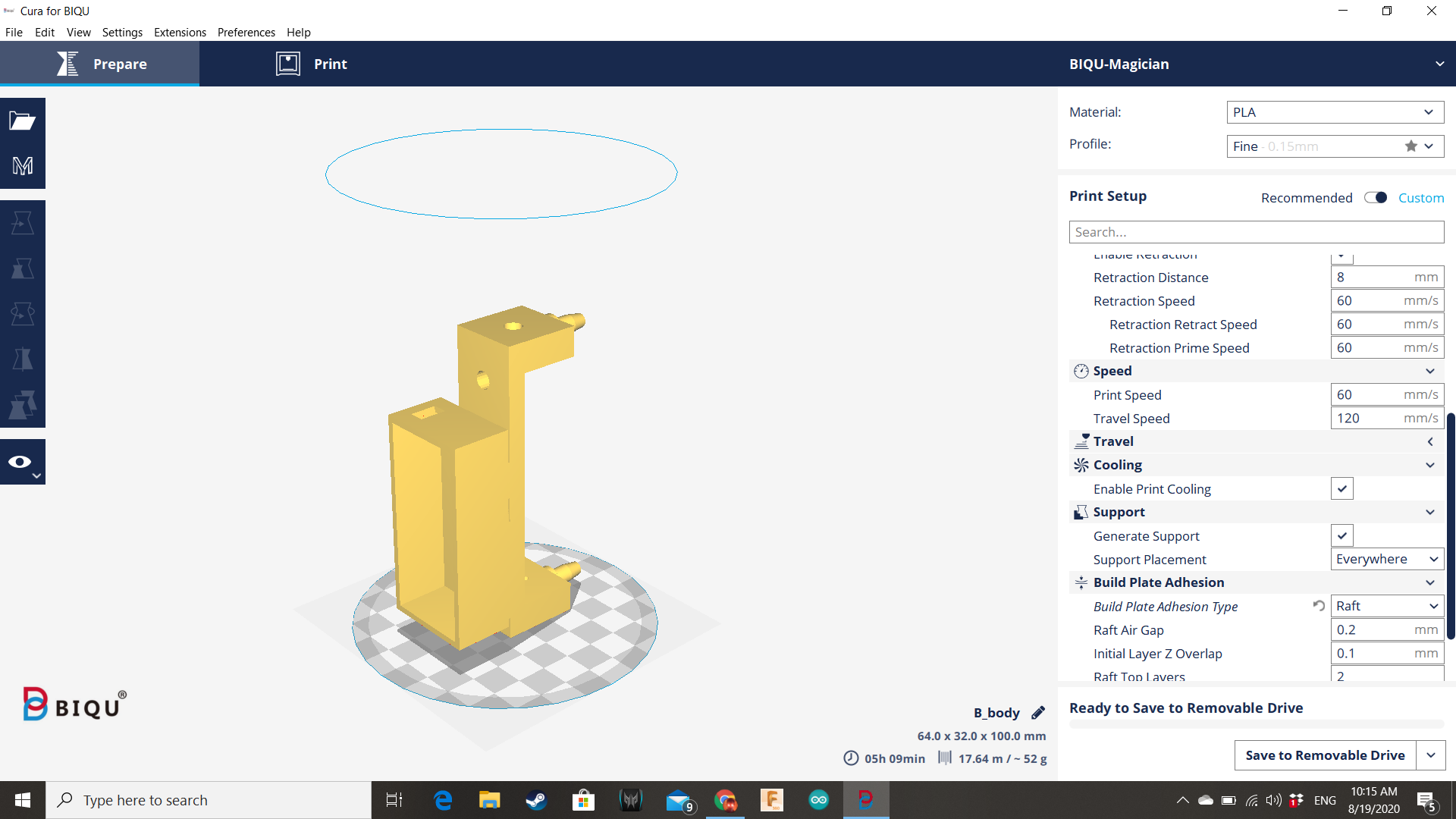Open Arduino app from the taskbar
1456x819 pixels.
coord(818,800)
